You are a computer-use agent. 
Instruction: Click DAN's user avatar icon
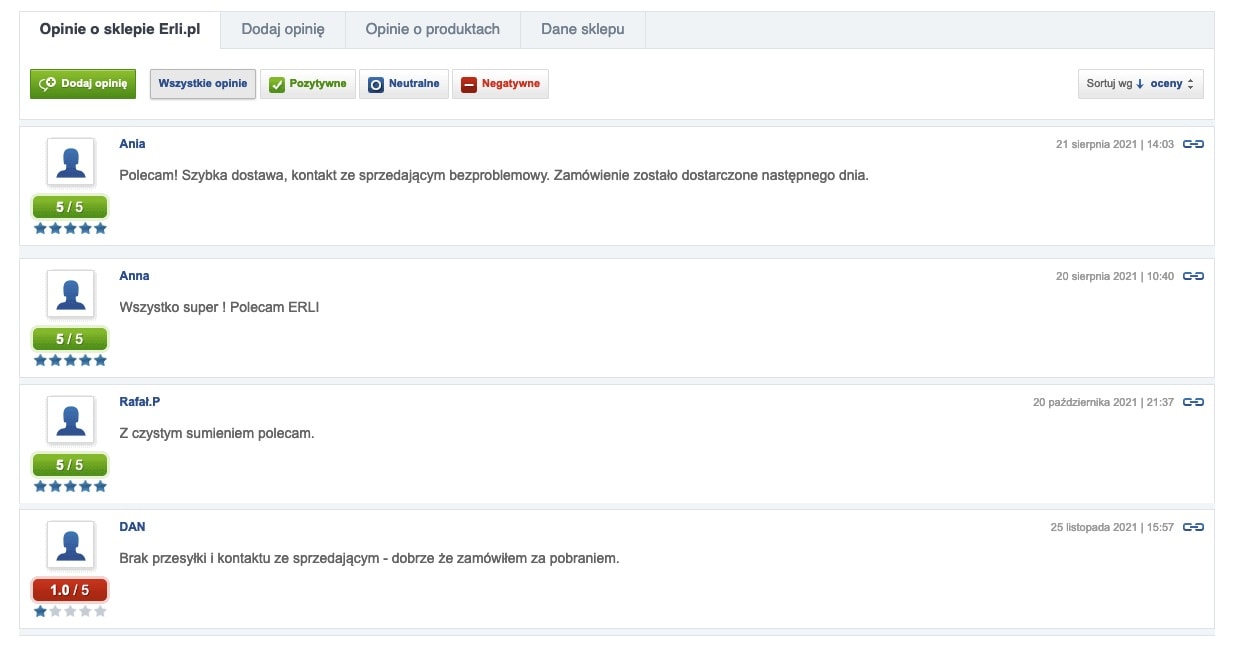pyautogui.click(x=70, y=545)
